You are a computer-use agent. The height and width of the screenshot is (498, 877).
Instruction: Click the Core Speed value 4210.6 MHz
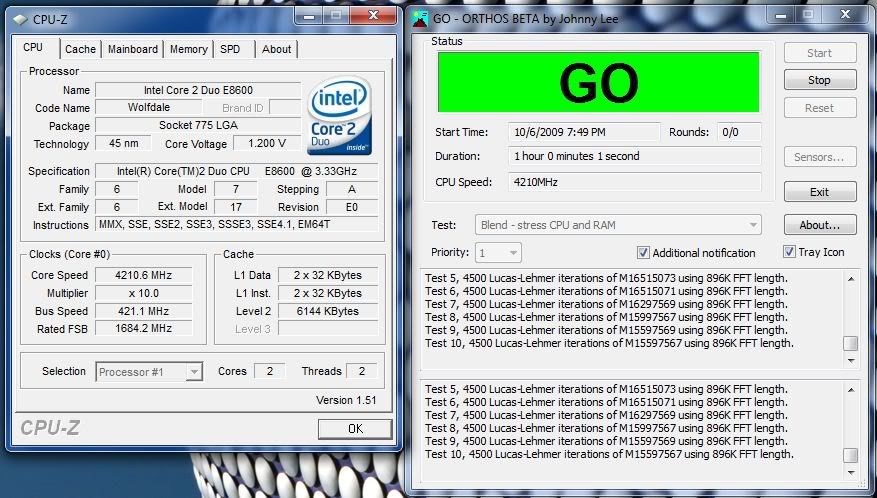(x=144, y=275)
